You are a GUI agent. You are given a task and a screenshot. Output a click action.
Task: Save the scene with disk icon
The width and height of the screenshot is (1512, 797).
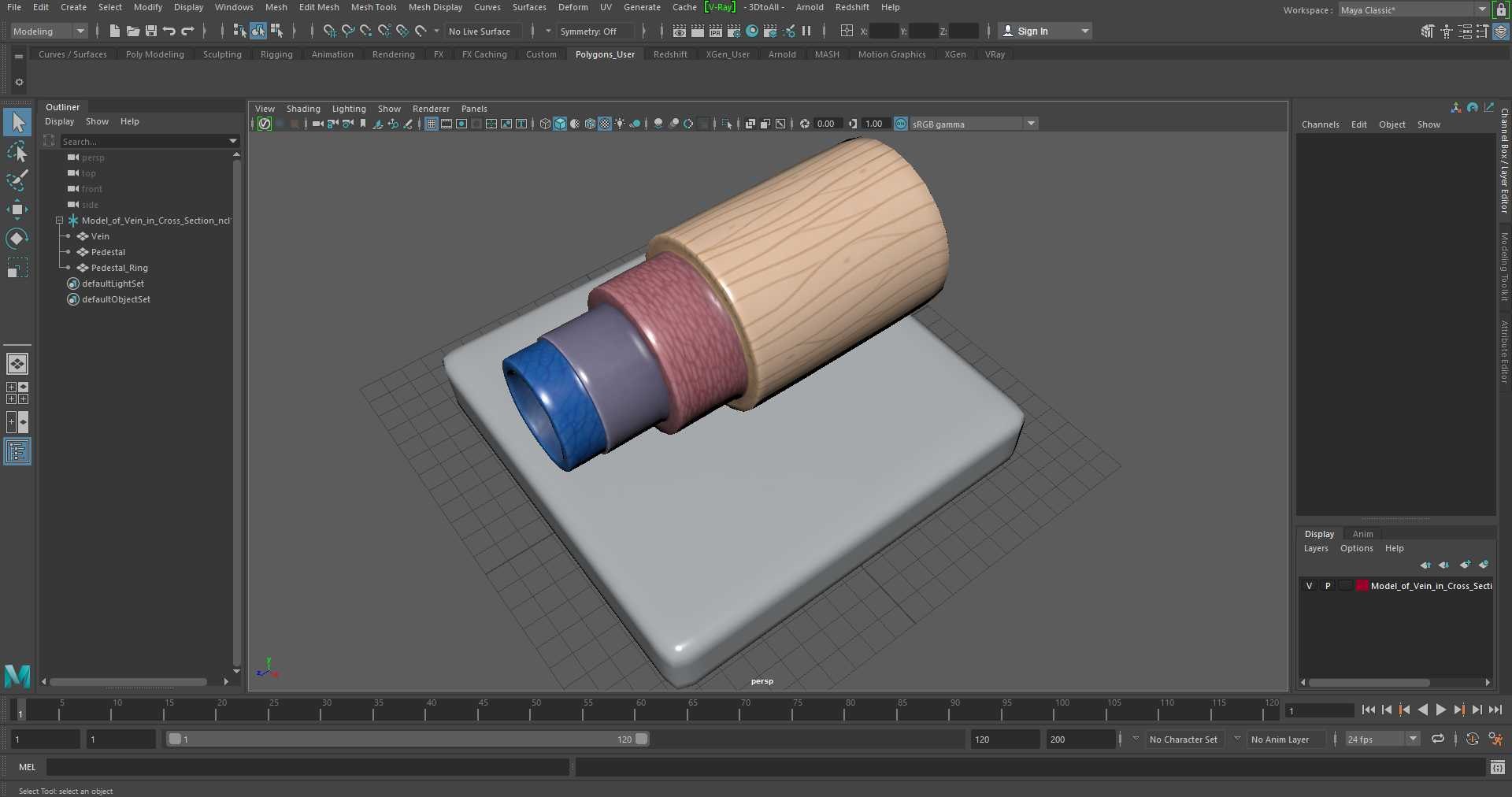pos(151,32)
